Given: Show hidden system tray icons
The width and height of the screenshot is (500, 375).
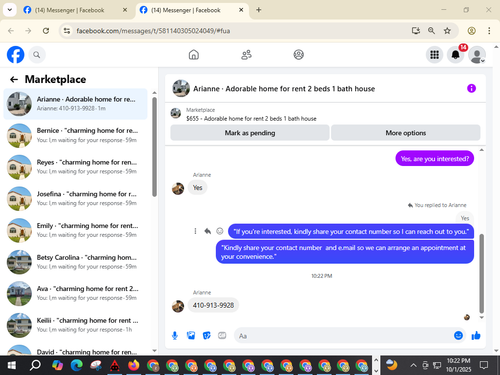Looking at the screenshot, I should click(x=413, y=365).
